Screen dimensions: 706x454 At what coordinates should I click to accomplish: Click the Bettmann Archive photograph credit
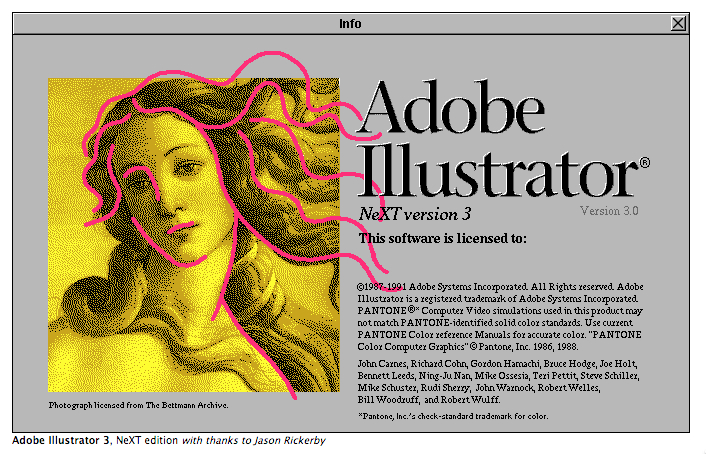(138, 405)
